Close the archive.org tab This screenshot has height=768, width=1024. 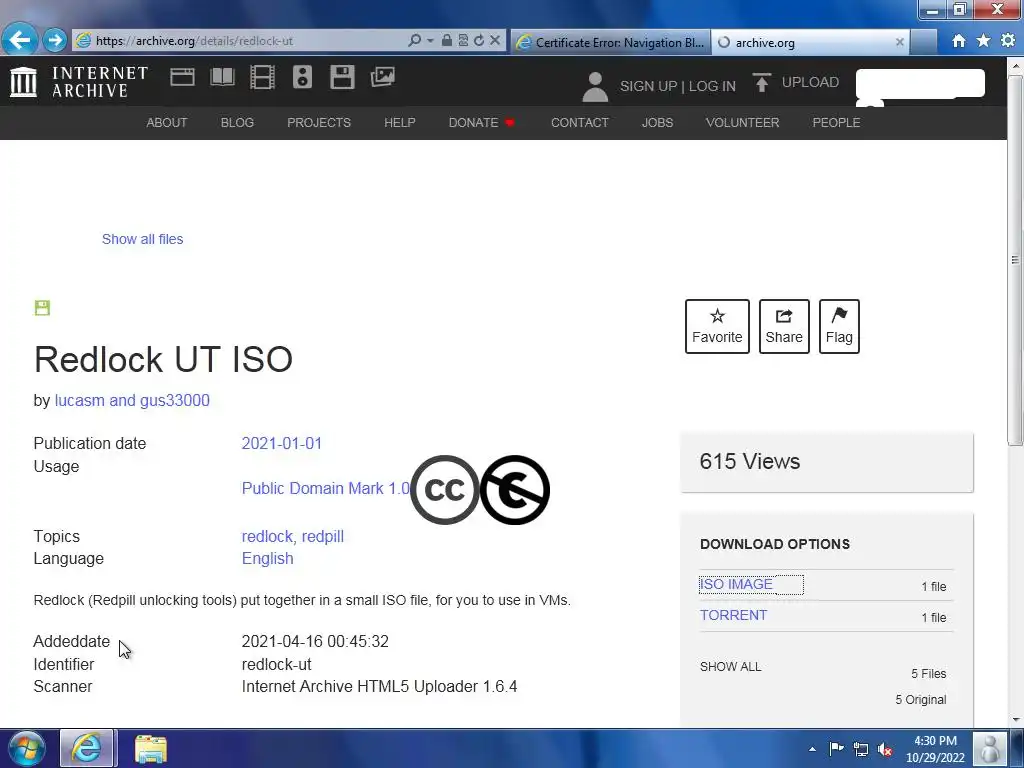pyautogui.click(x=899, y=42)
